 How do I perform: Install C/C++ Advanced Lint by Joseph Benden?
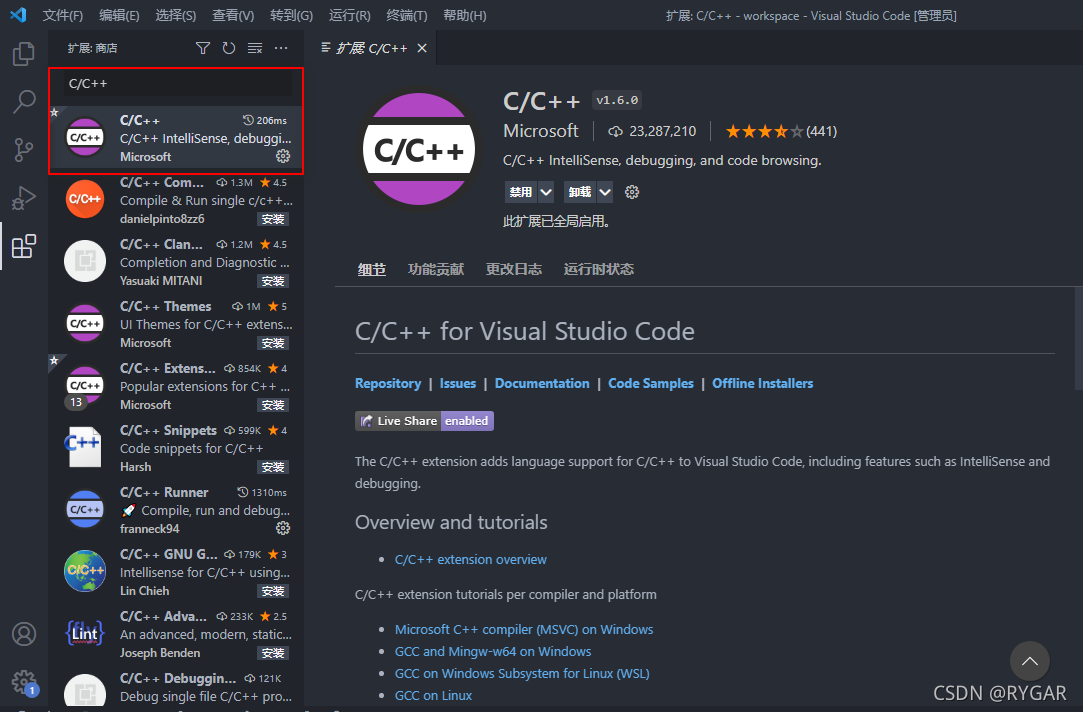273,653
